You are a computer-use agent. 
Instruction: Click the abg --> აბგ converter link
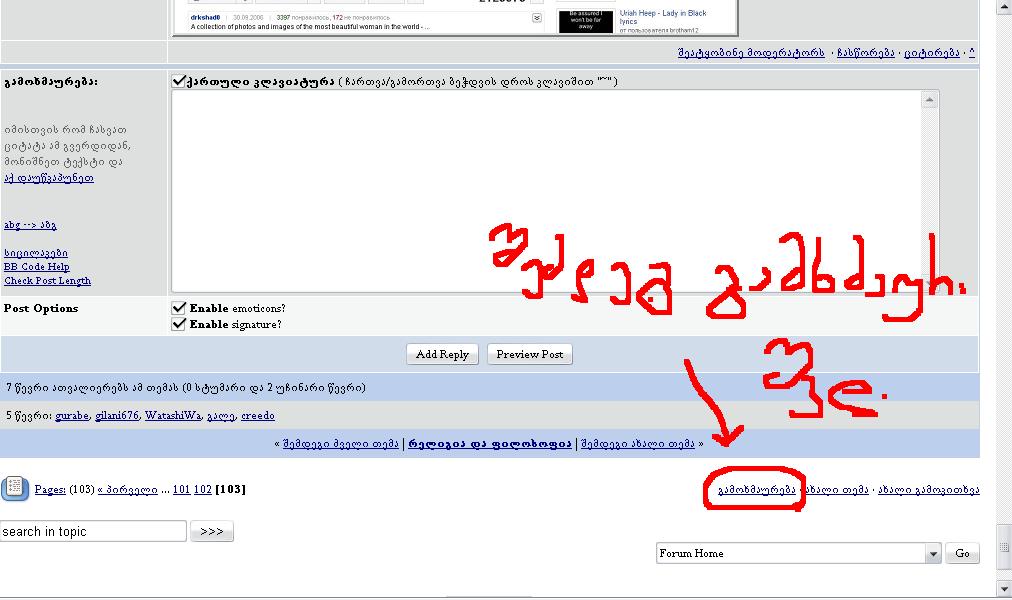click(x=30, y=225)
